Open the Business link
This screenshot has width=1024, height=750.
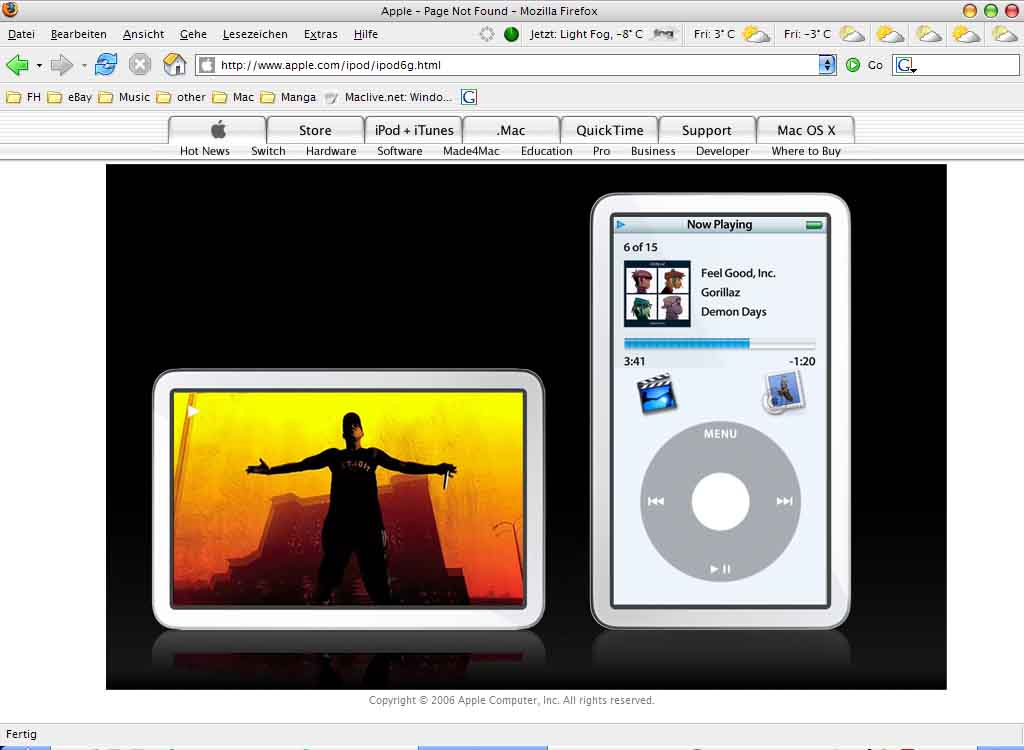(x=653, y=151)
